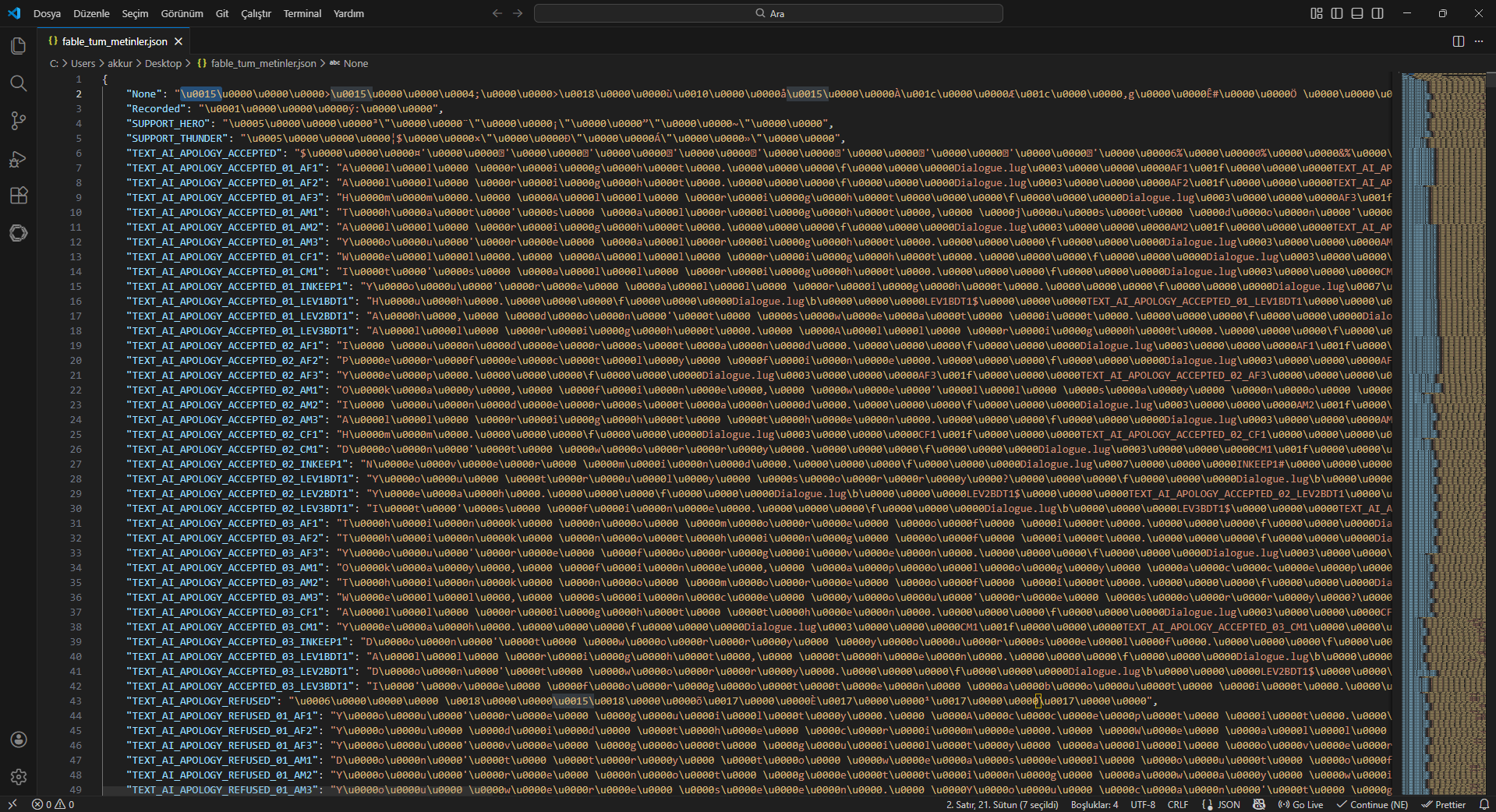Click Prettier in the status bar
This screenshot has width=1496, height=812.
coord(1444,804)
